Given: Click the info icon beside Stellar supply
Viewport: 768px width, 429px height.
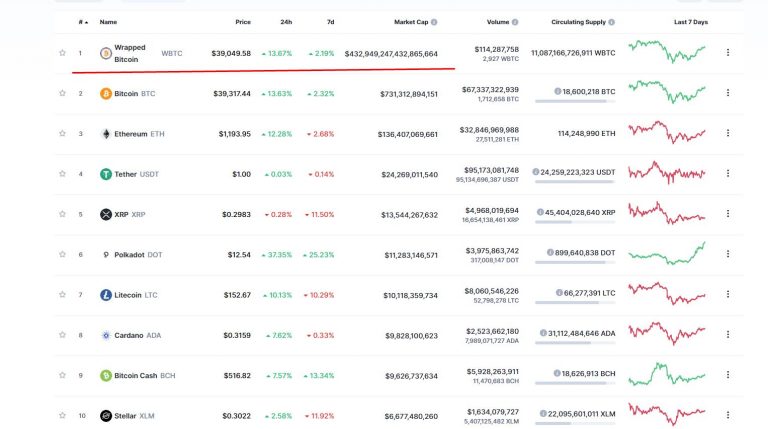Looking at the screenshot, I should pyautogui.click(x=543, y=413).
